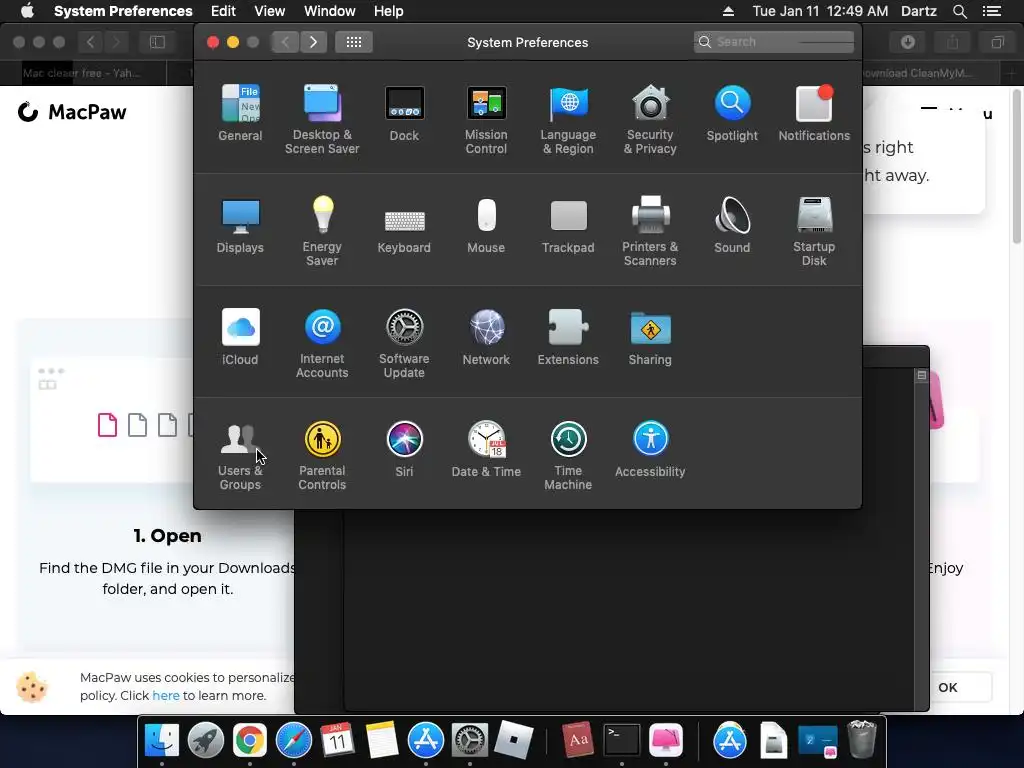
Task: Open Startup Disk pane
Action: 814,231
